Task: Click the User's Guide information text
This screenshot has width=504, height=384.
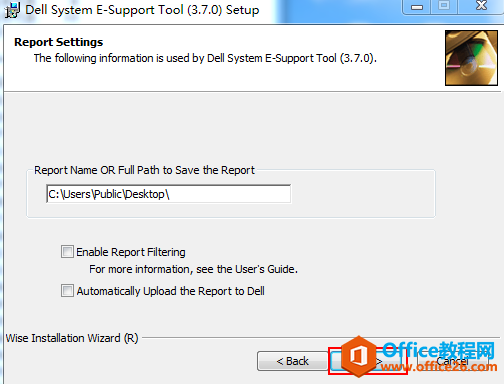Action: point(193,269)
